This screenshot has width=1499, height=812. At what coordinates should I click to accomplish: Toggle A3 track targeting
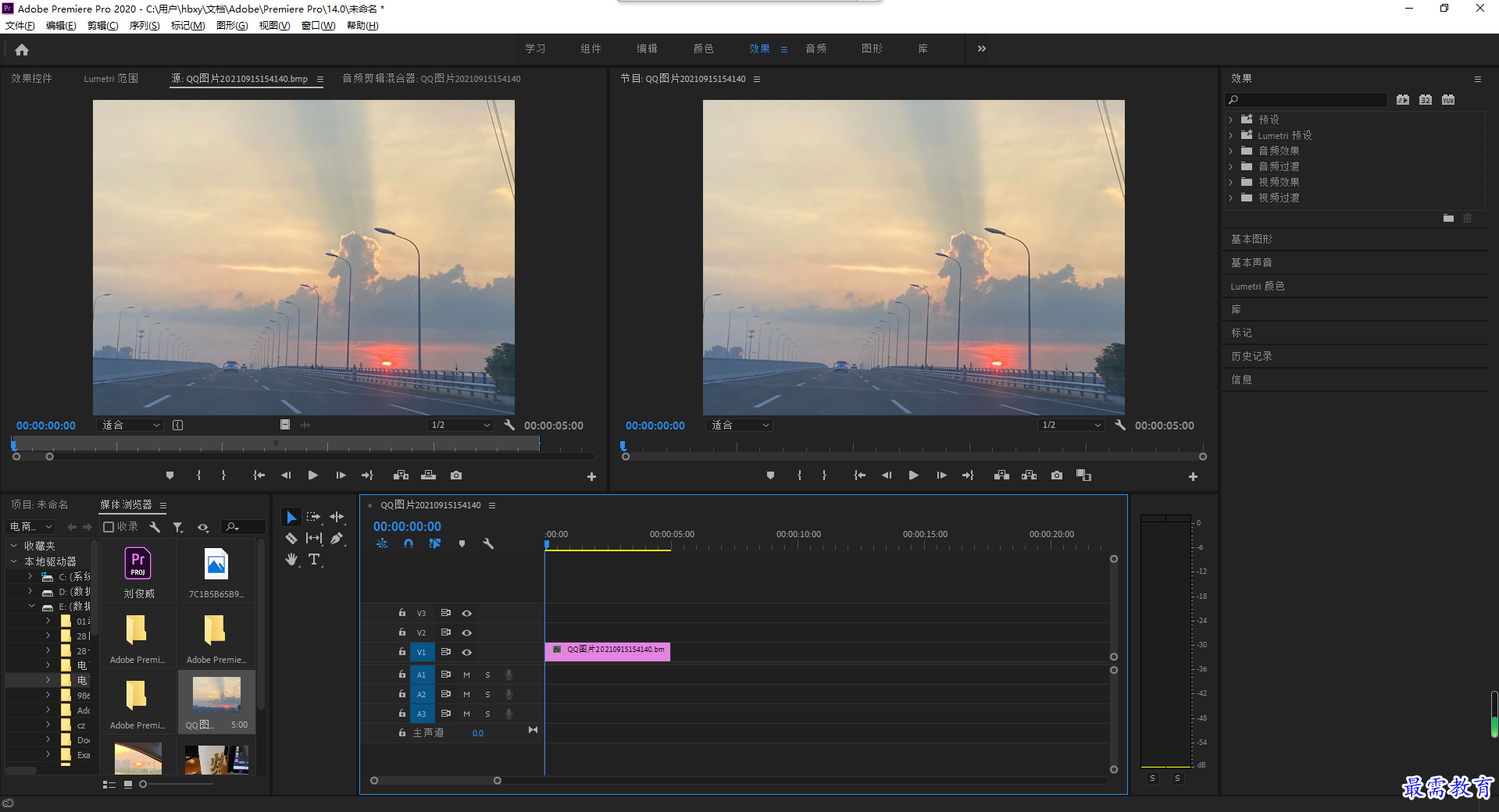tap(421, 714)
